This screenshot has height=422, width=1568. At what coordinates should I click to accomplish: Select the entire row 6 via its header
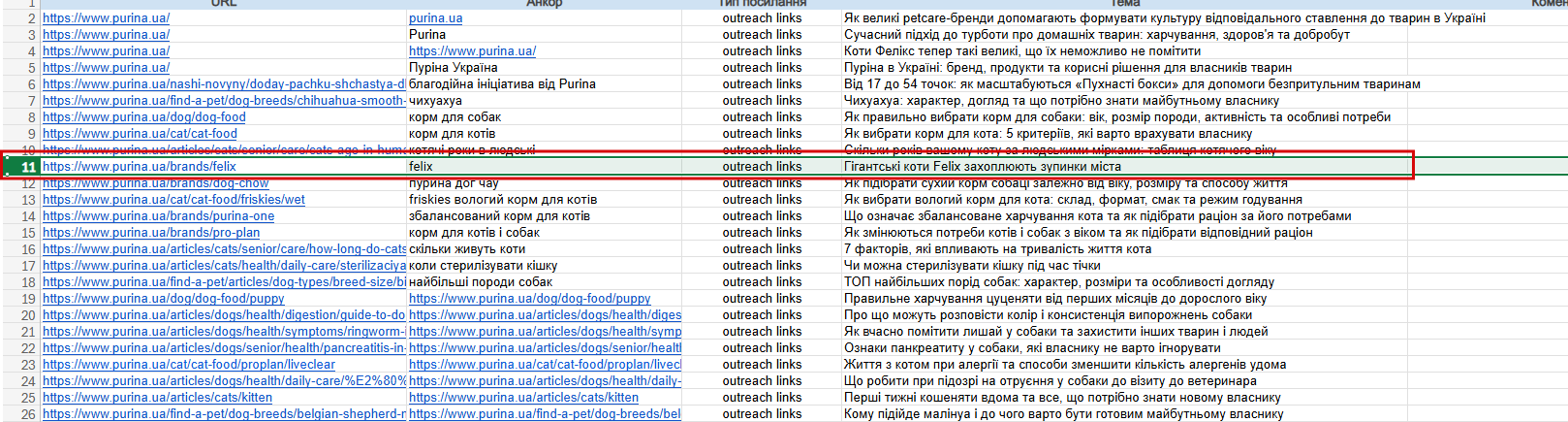pyautogui.click(x=20, y=84)
